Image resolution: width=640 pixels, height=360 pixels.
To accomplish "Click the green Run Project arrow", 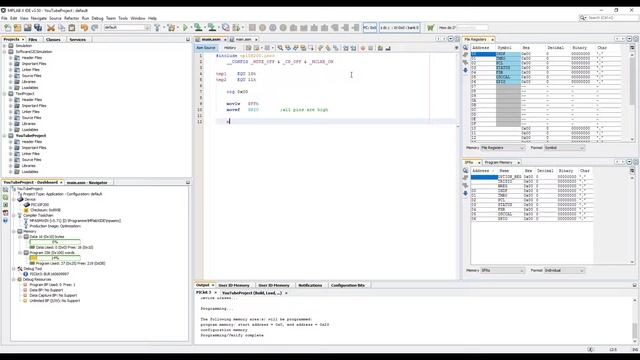I will click(x=185, y=28).
